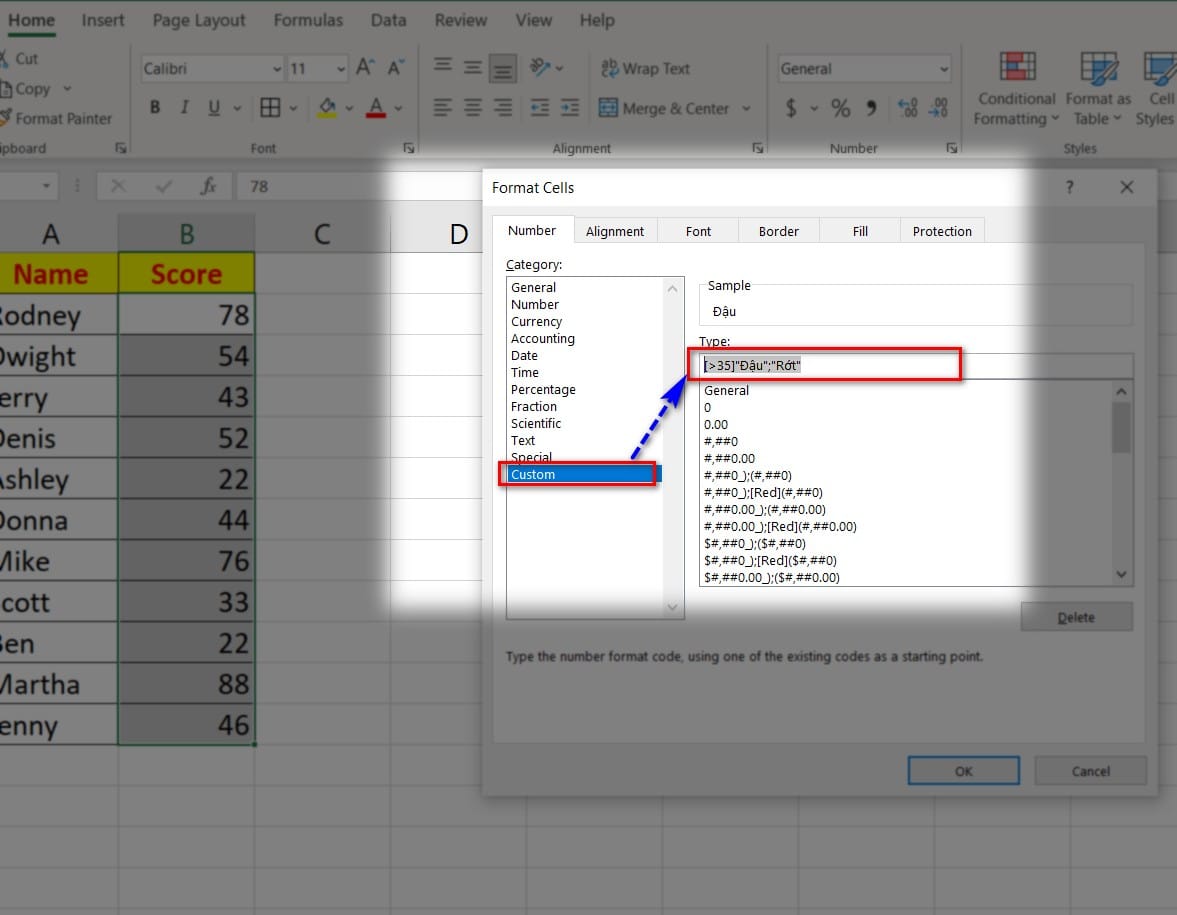This screenshot has width=1177, height=915.
Task: Click the Format Painter brush icon
Action: pyautogui.click(x=5, y=118)
